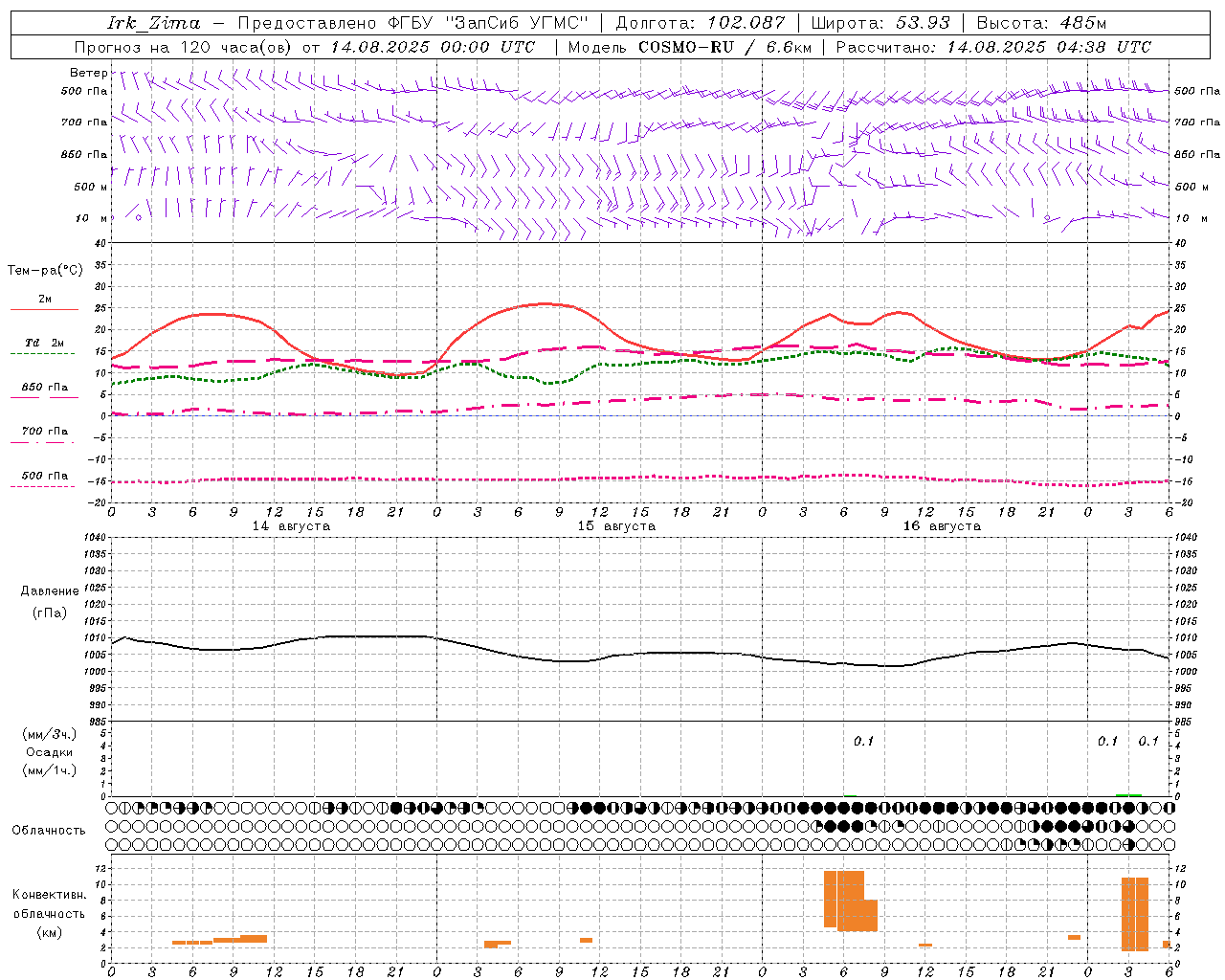The height and width of the screenshot is (980, 1225).
Task: Click the station name Irk_Zima in header
Action: pyautogui.click(x=153, y=23)
